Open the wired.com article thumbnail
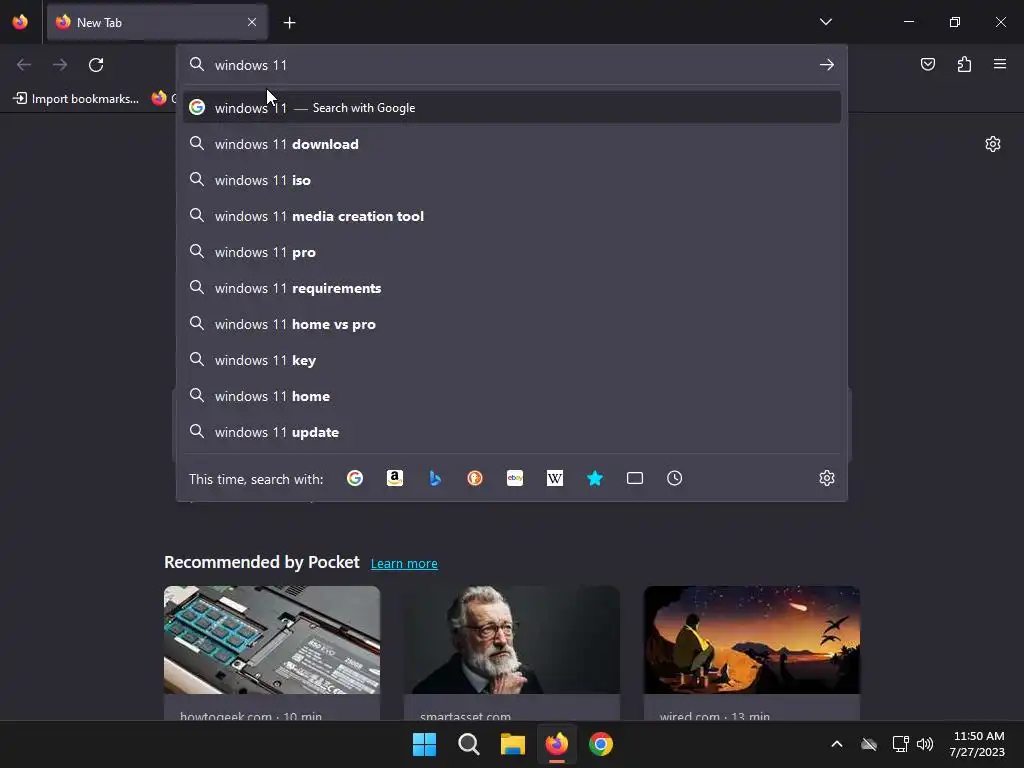This screenshot has width=1024, height=768. coord(752,640)
